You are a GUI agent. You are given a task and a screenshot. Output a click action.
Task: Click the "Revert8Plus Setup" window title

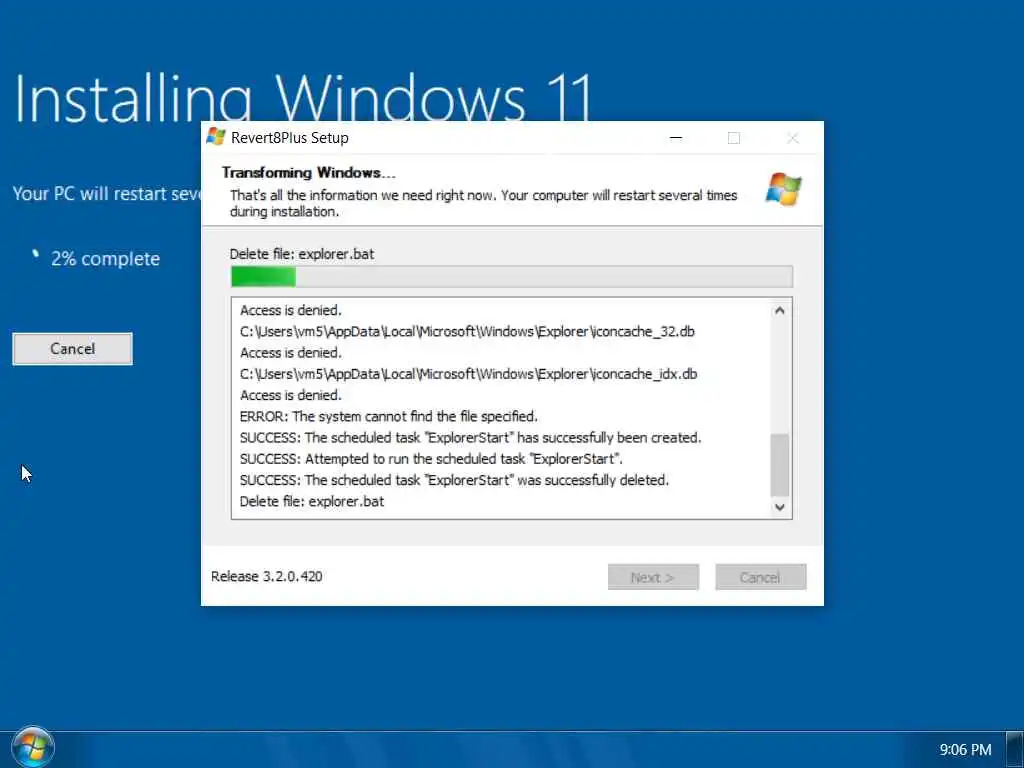click(290, 138)
